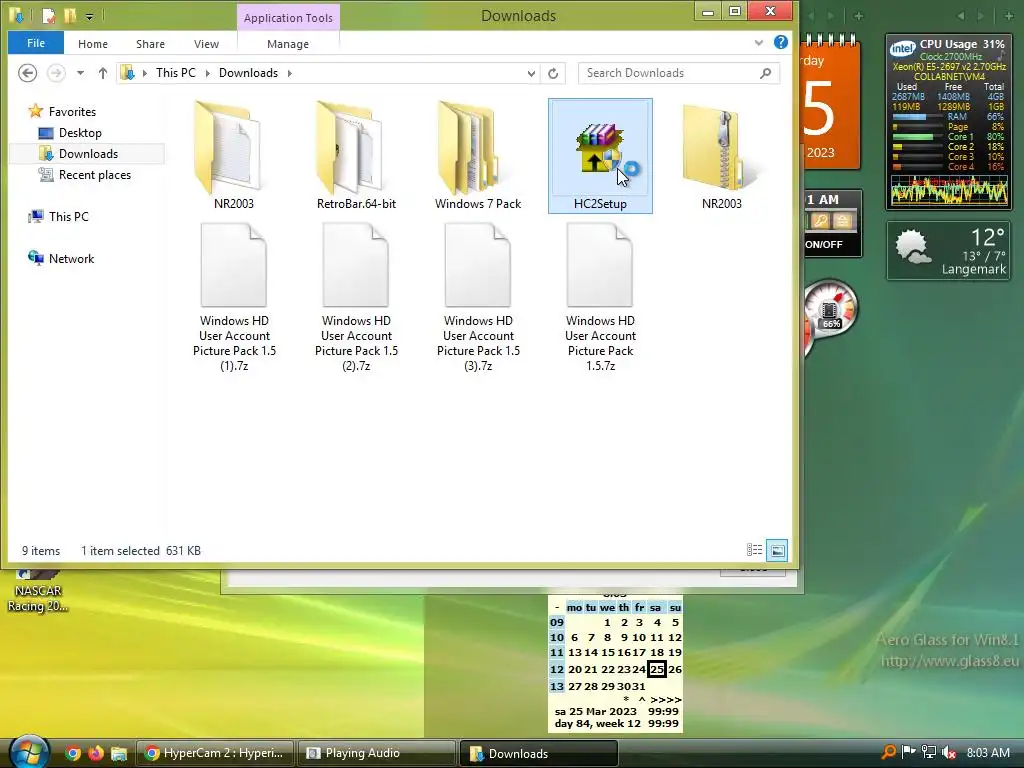
Task: Click the Application Tools contextual tab header
Action: [x=288, y=18]
